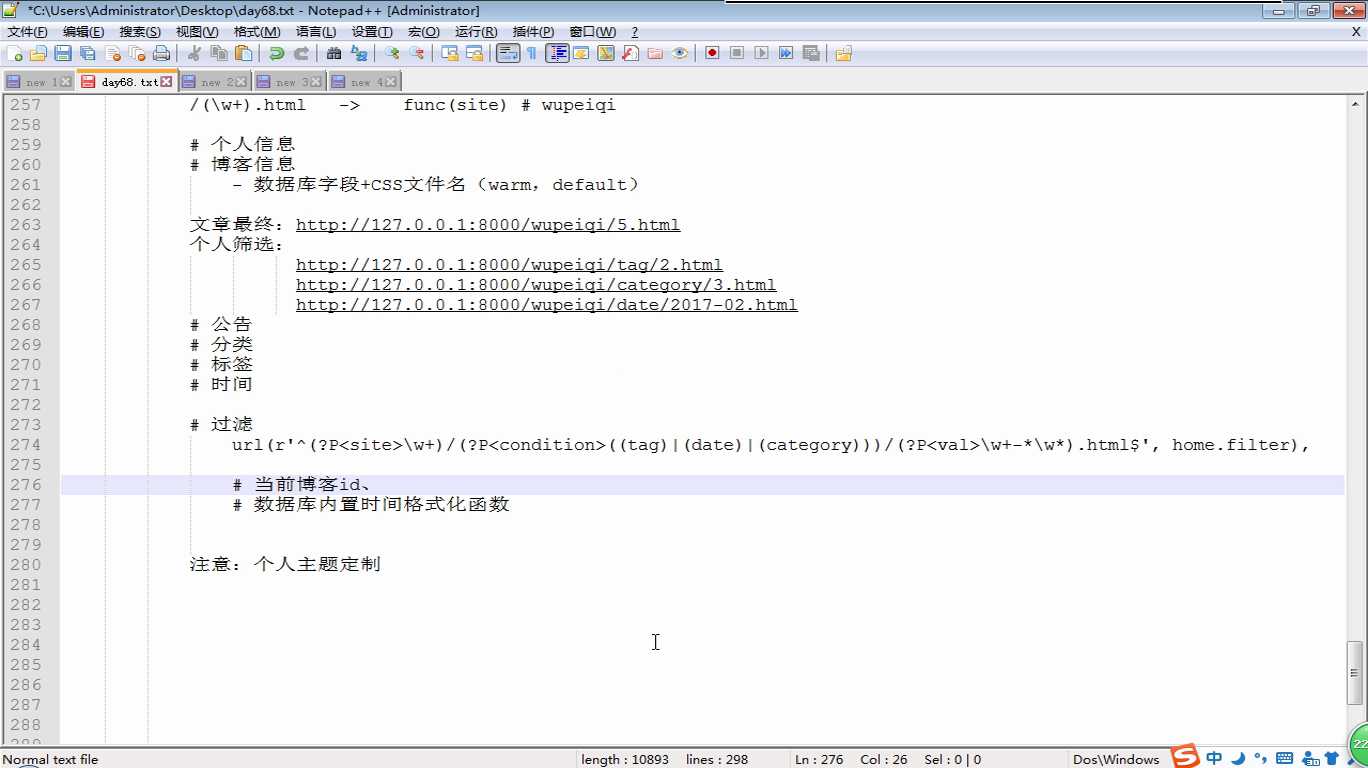Redo edit with gray arrow
This screenshot has height=768, width=1368.
(301, 53)
